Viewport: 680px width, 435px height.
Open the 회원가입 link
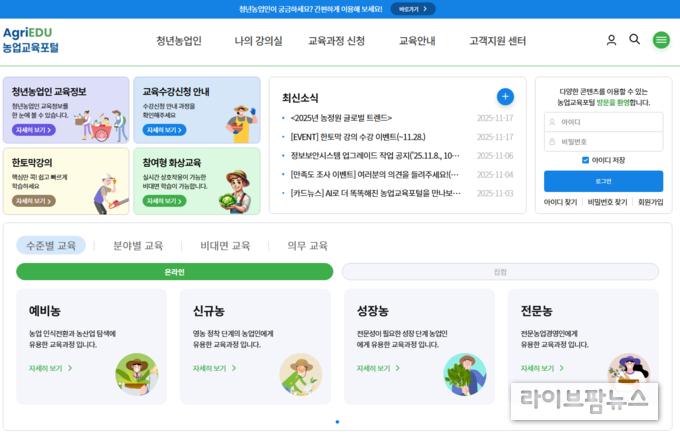(x=651, y=202)
